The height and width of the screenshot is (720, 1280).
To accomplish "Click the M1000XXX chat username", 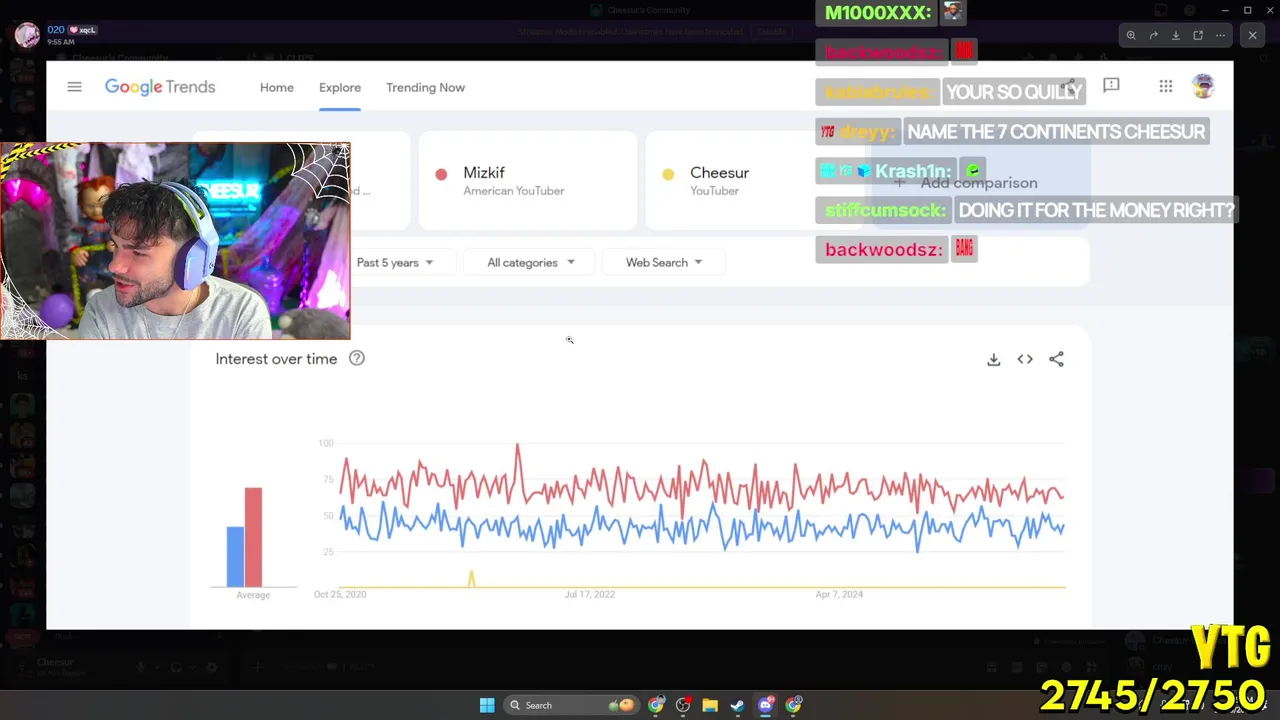I will (878, 12).
